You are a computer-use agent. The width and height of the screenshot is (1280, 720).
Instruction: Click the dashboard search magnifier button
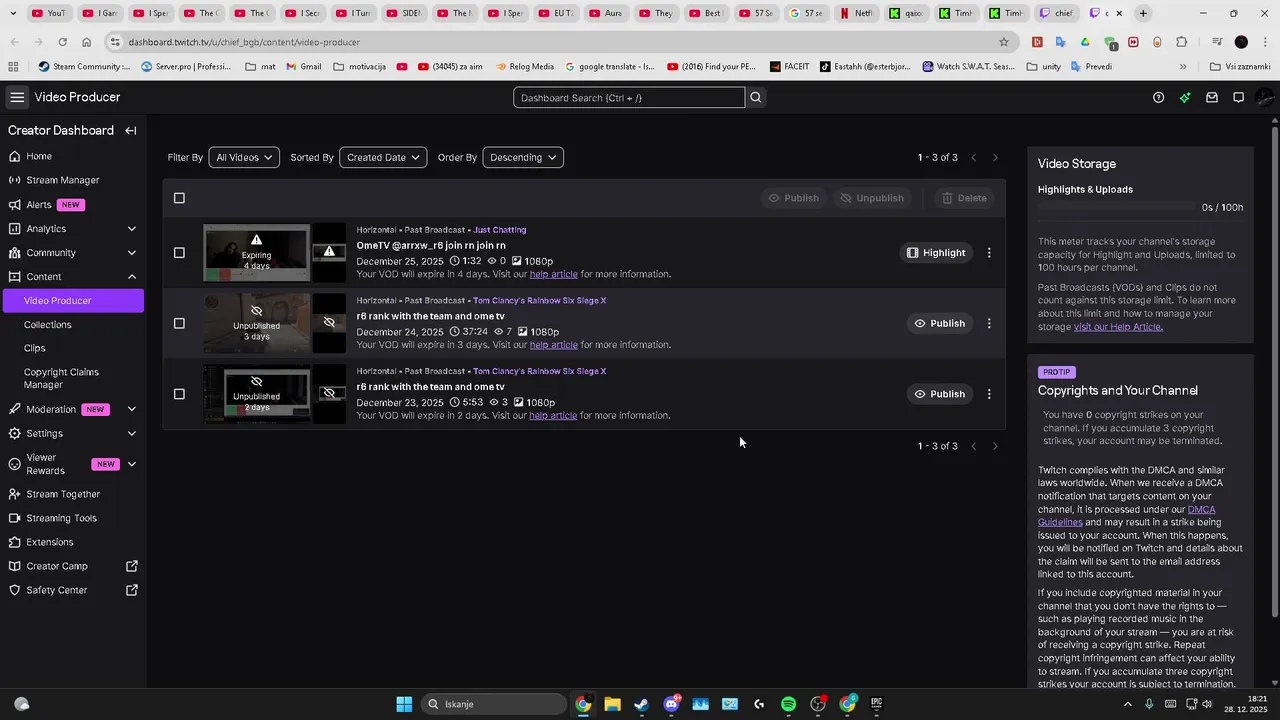click(756, 98)
